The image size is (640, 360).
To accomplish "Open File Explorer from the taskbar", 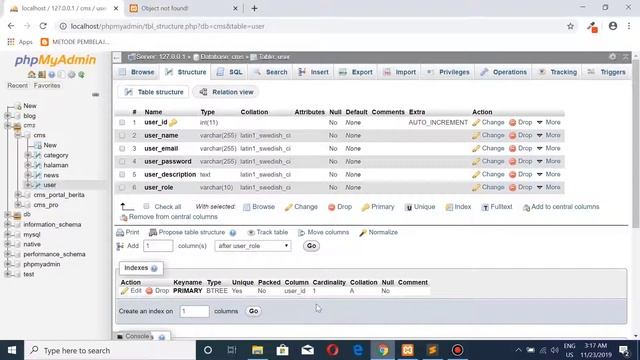I will [x=257, y=350].
